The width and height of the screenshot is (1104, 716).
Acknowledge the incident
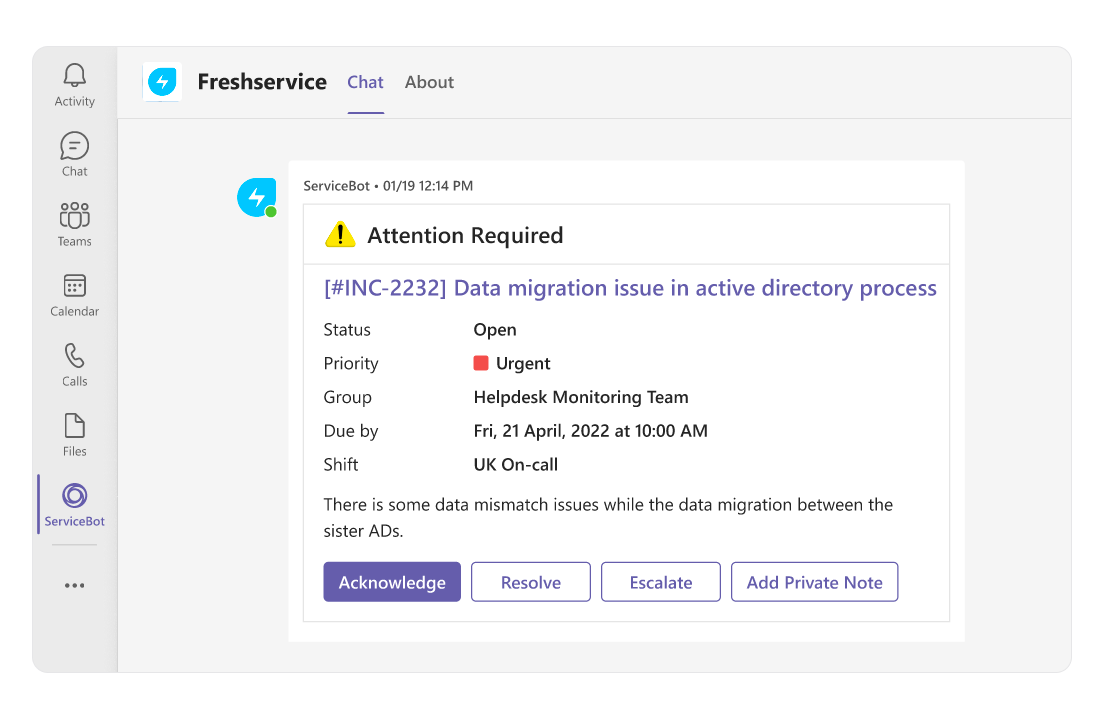click(x=392, y=581)
